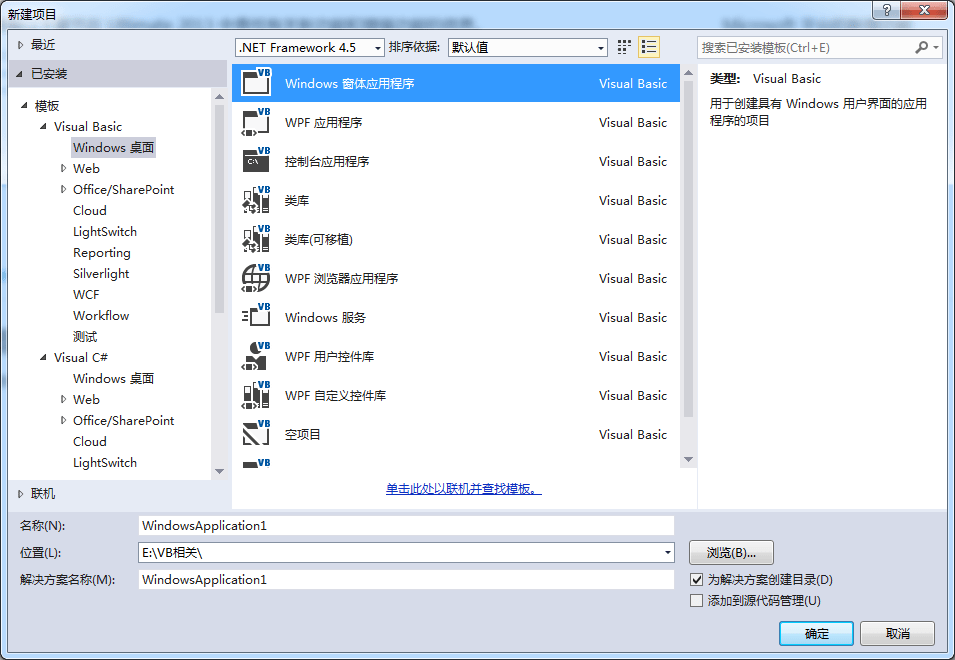This screenshot has width=955, height=660.
Task: Click the 名称 project name input field
Action: tap(406, 525)
